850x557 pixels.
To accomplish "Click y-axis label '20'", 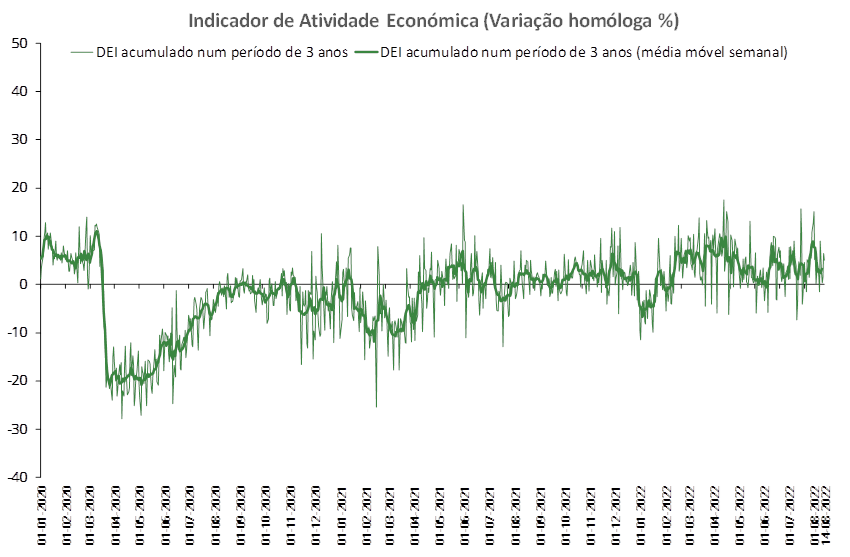I will [x=20, y=188].
